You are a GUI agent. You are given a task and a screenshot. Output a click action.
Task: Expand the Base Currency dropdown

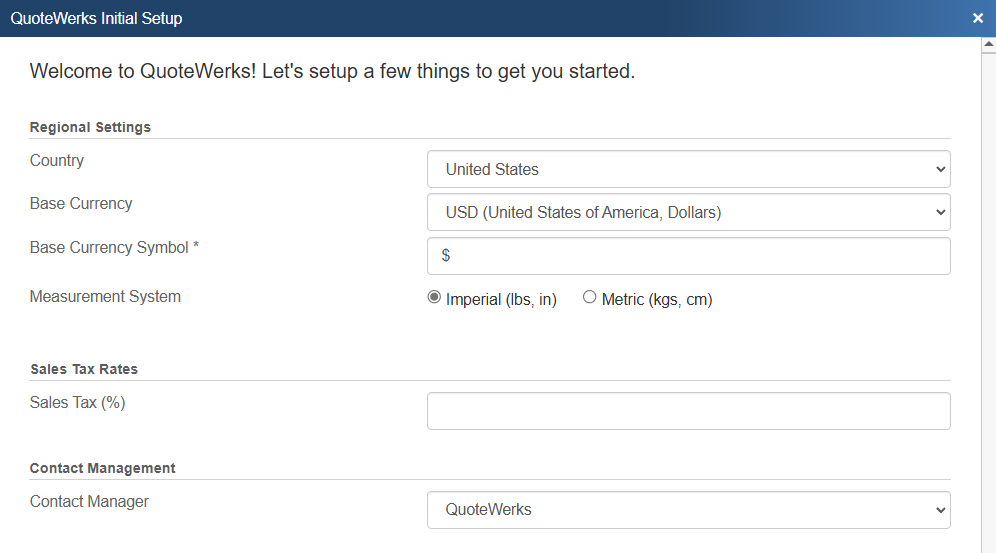click(688, 212)
